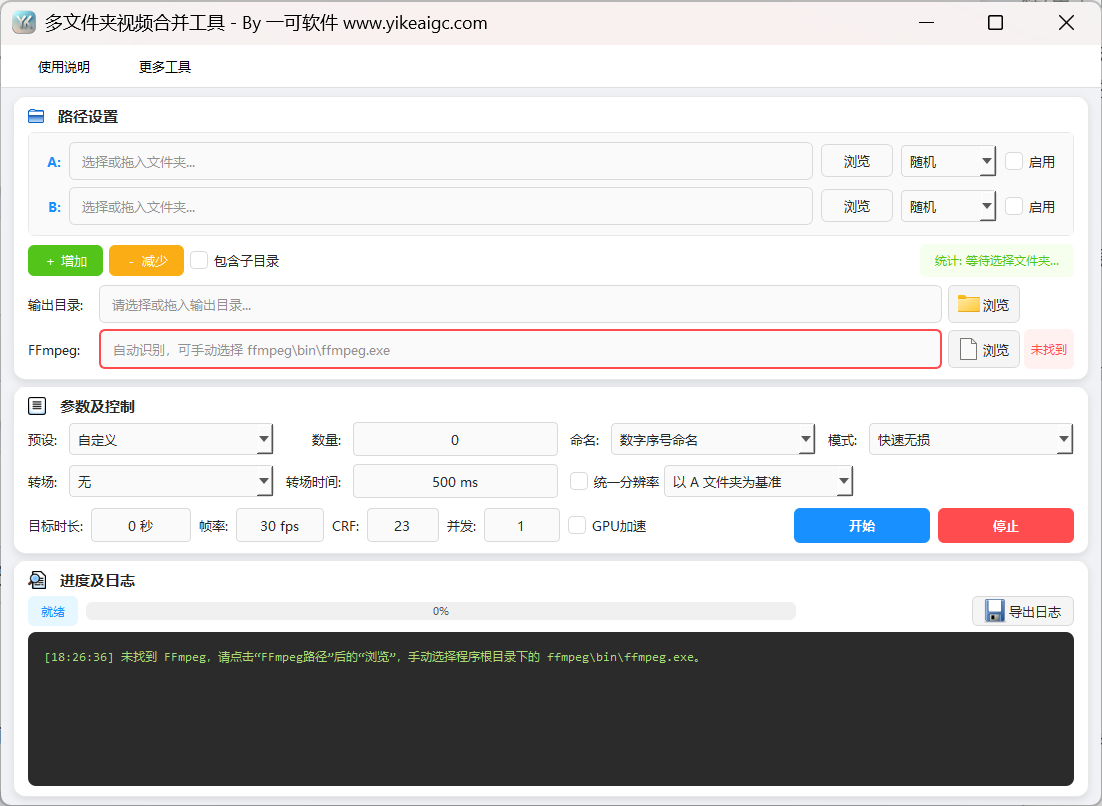Click the folder A path input field
Image resolution: width=1102 pixels, height=806 pixels.
click(x=441, y=162)
